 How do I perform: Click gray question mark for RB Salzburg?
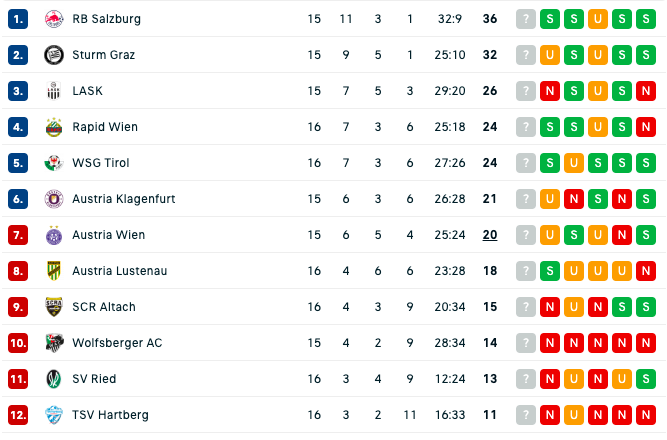coord(526,19)
